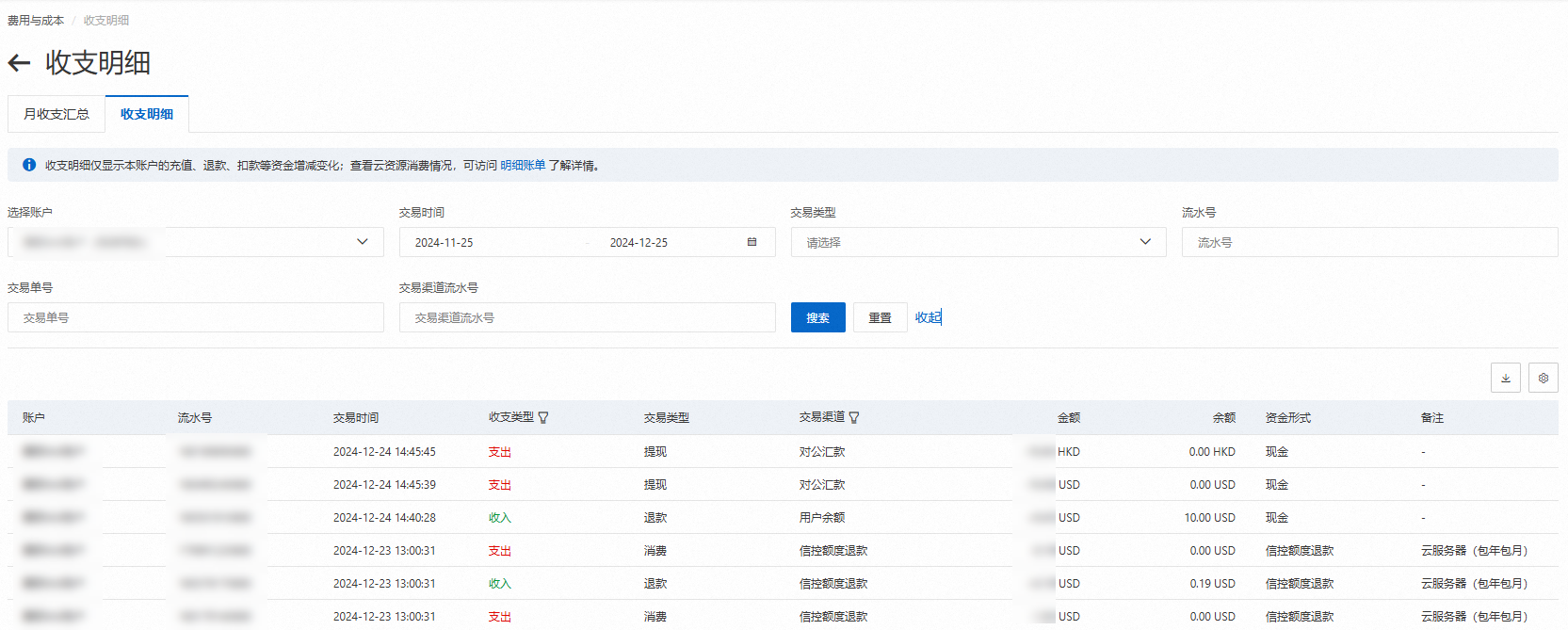Click 支出 in the 14:45:45 row
This screenshot has width=1568, height=630.
pos(500,451)
